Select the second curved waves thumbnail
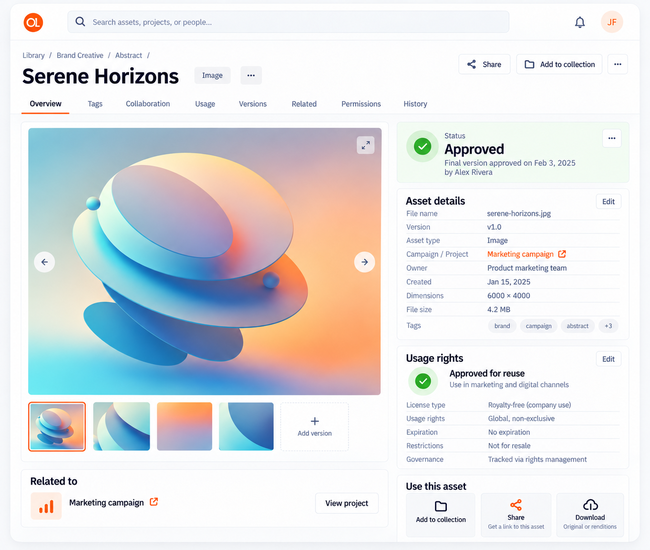Image resolution: width=650 pixels, height=550 pixels. (121, 426)
